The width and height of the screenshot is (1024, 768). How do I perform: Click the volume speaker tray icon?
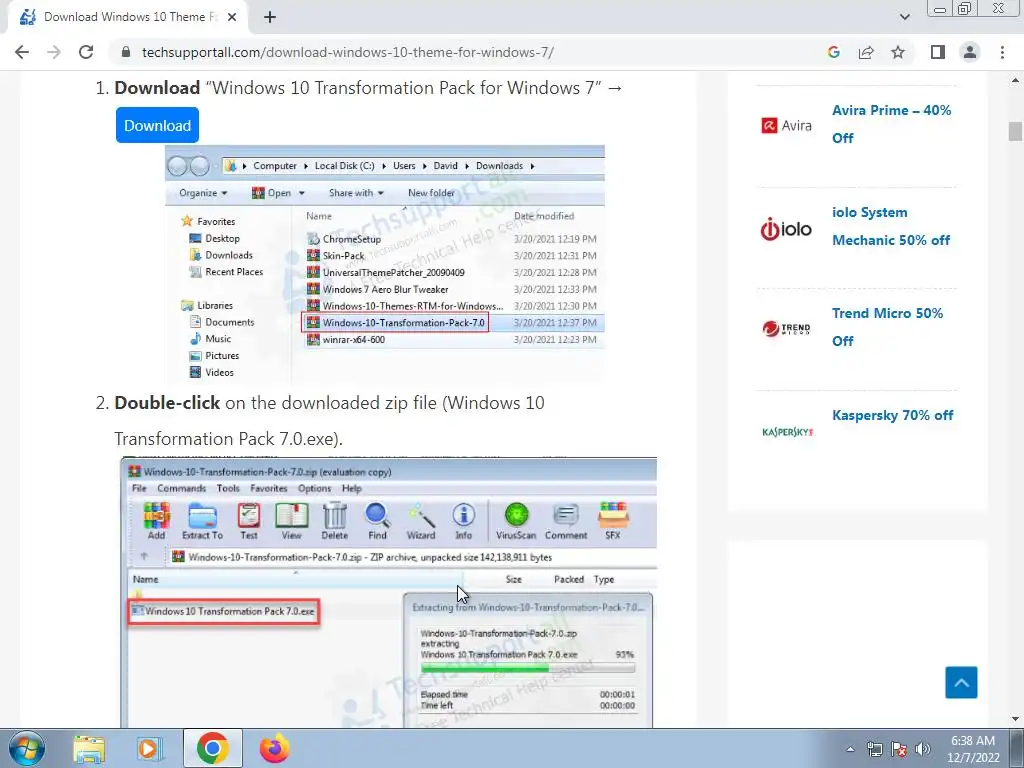(x=922, y=749)
